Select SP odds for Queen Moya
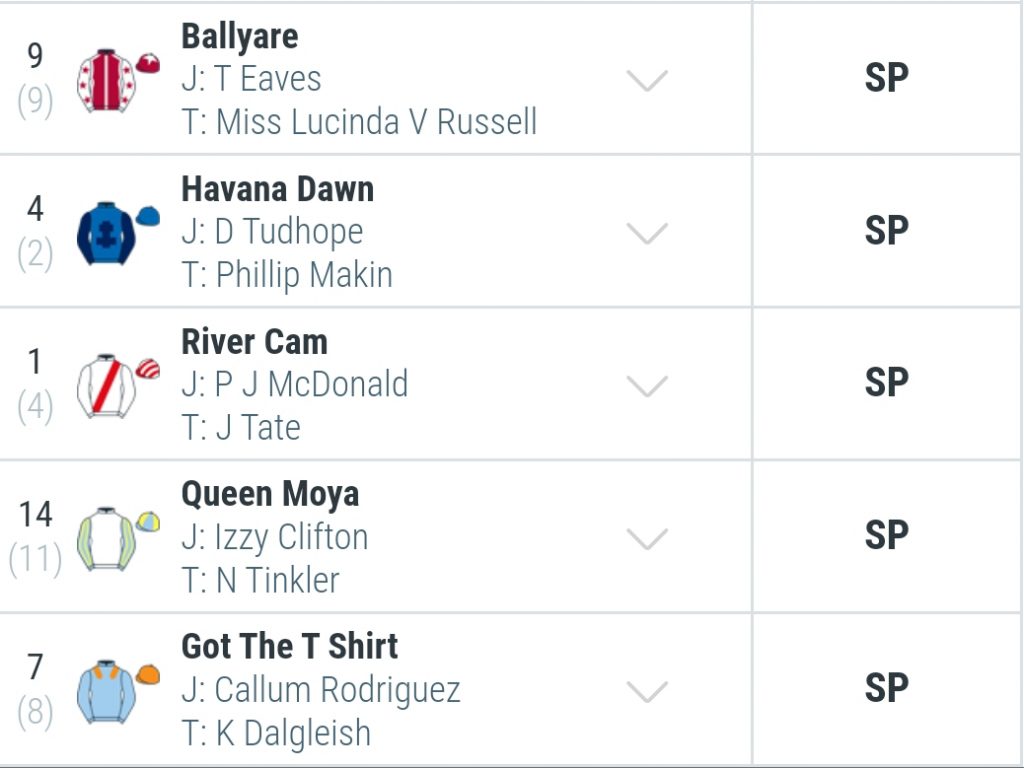This screenshot has width=1024, height=768. point(886,536)
